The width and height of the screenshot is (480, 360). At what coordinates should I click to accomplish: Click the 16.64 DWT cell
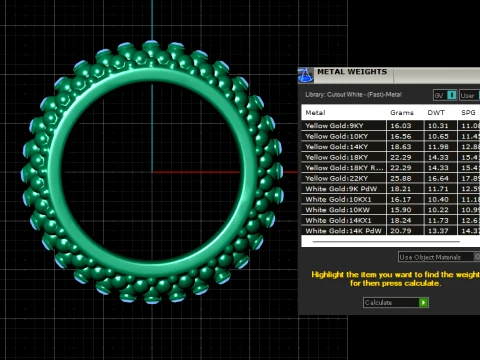coord(441,178)
